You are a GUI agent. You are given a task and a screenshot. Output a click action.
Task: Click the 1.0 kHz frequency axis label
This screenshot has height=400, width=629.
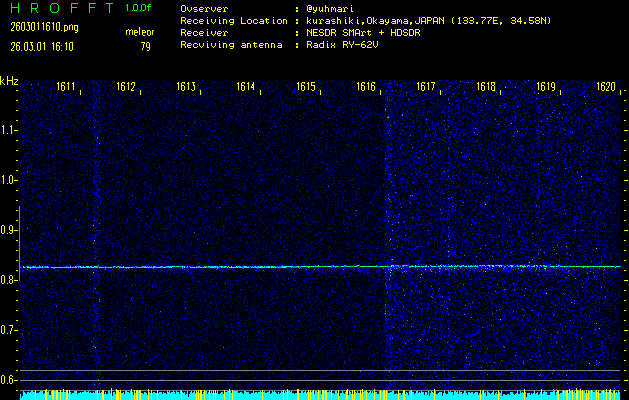[9, 180]
